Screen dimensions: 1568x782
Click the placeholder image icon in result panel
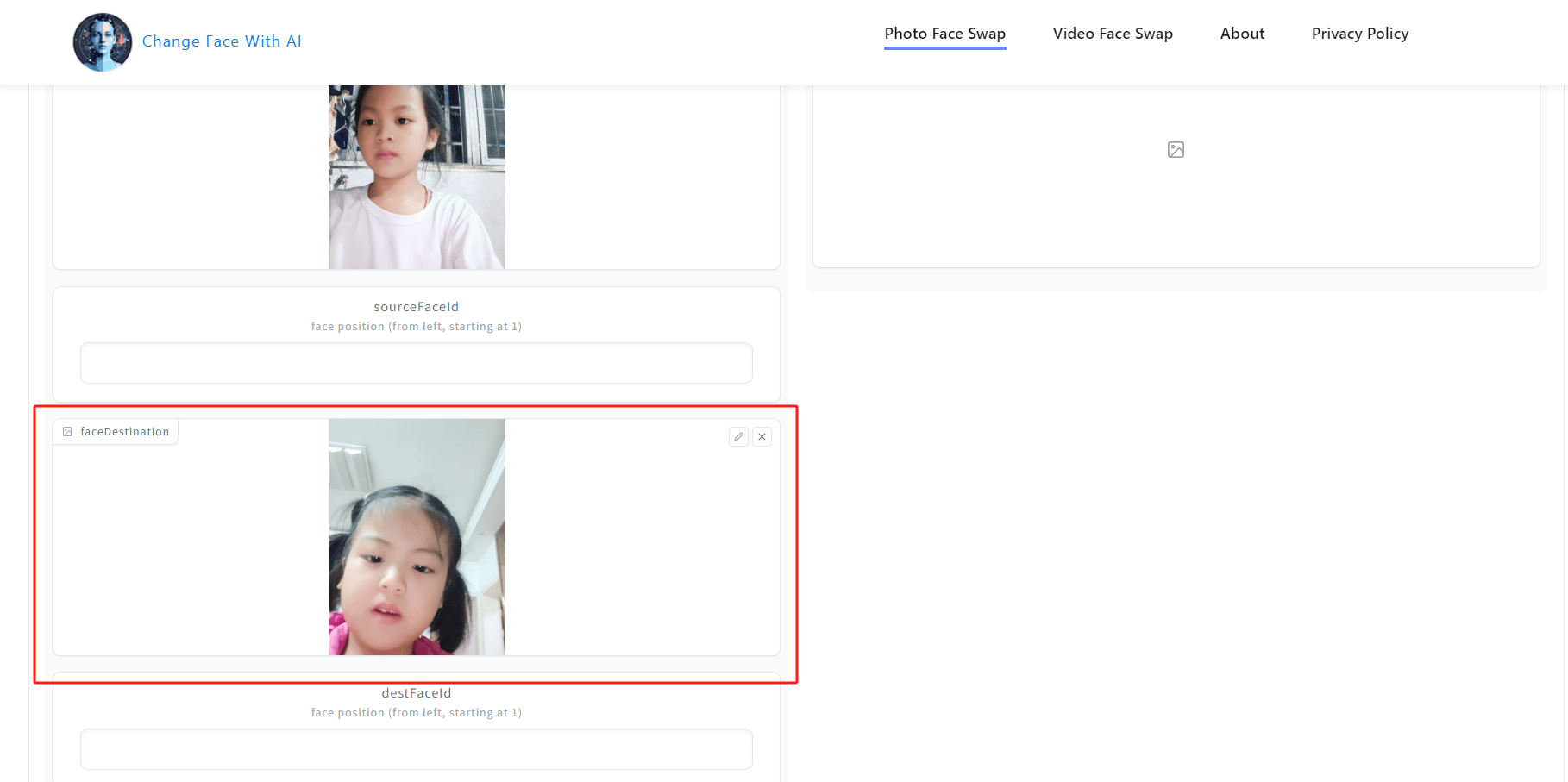pyautogui.click(x=1175, y=149)
